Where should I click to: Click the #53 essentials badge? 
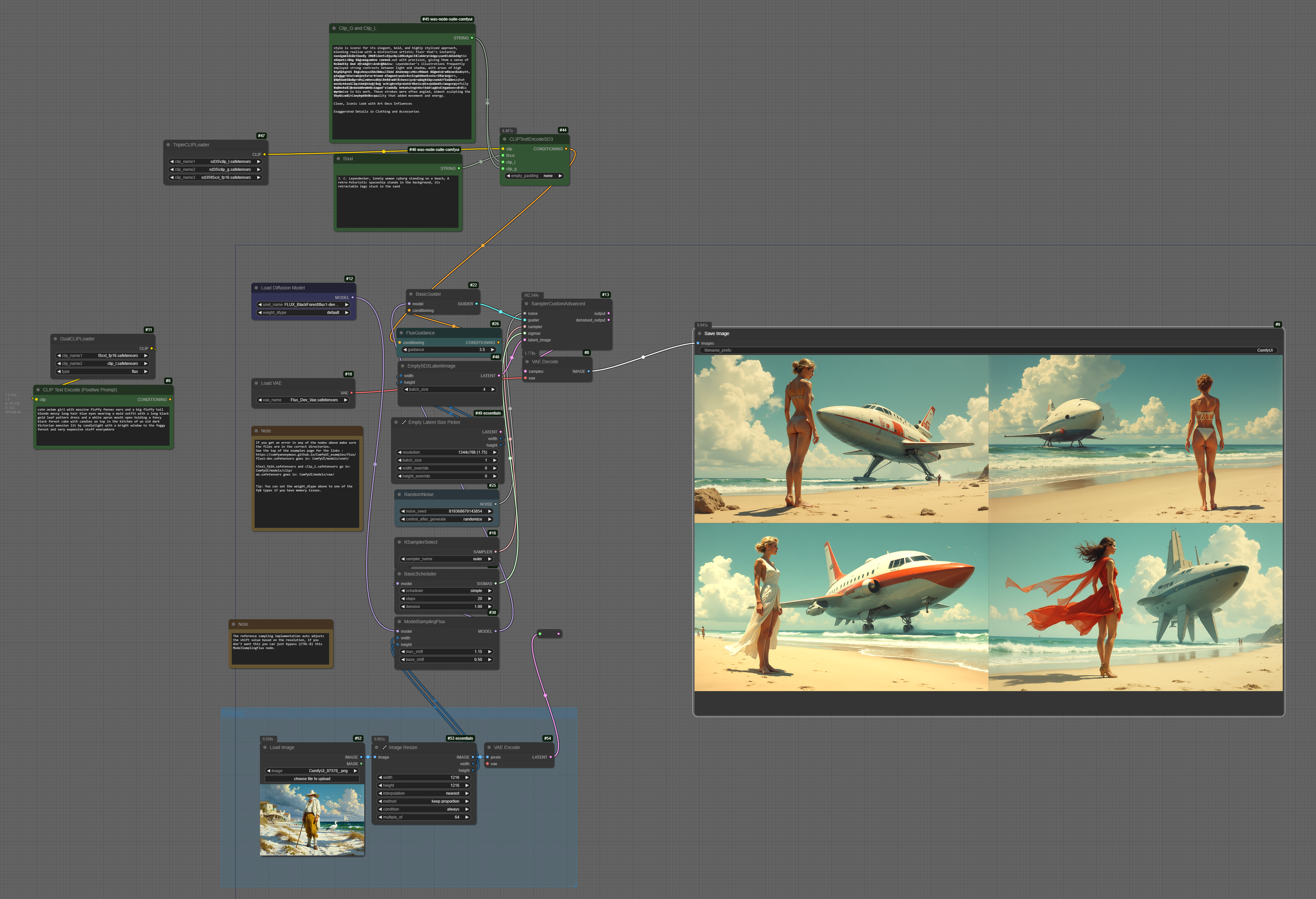461,739
